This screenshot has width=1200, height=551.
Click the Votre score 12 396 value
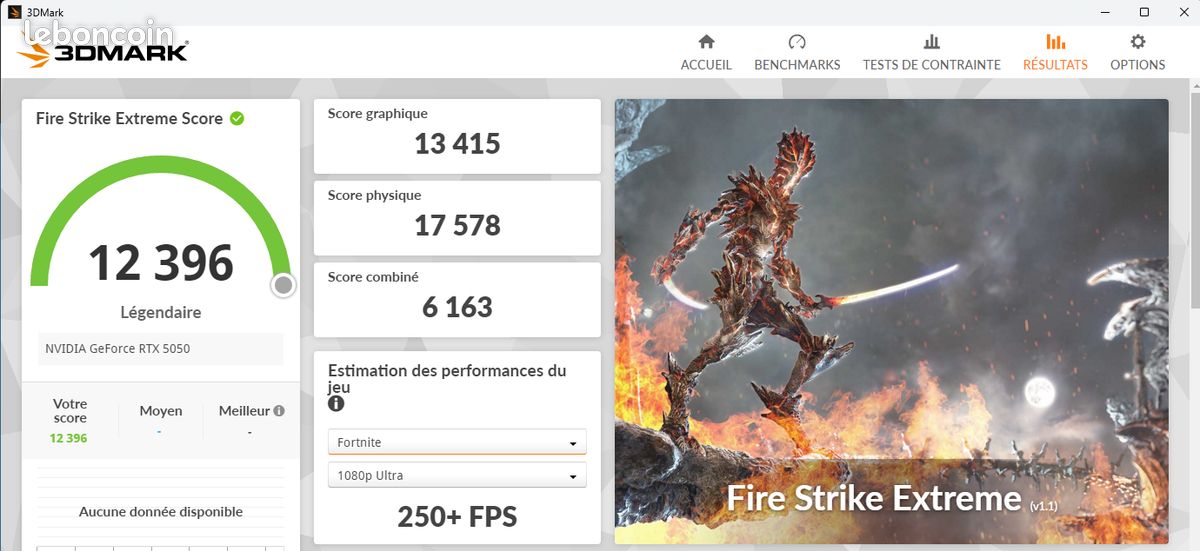pyautogui.click(x=69, y=438)
